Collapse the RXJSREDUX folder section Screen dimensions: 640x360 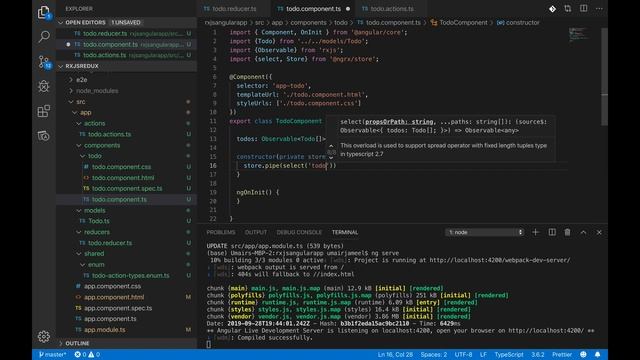tap(61, 66)
